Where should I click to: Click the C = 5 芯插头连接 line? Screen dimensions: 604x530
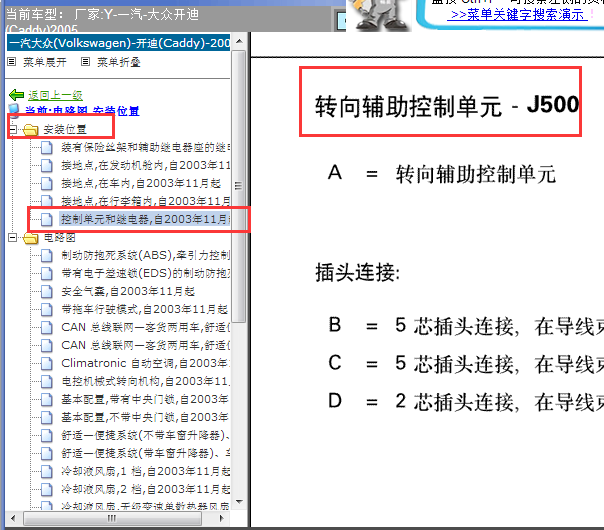(465, 364)
